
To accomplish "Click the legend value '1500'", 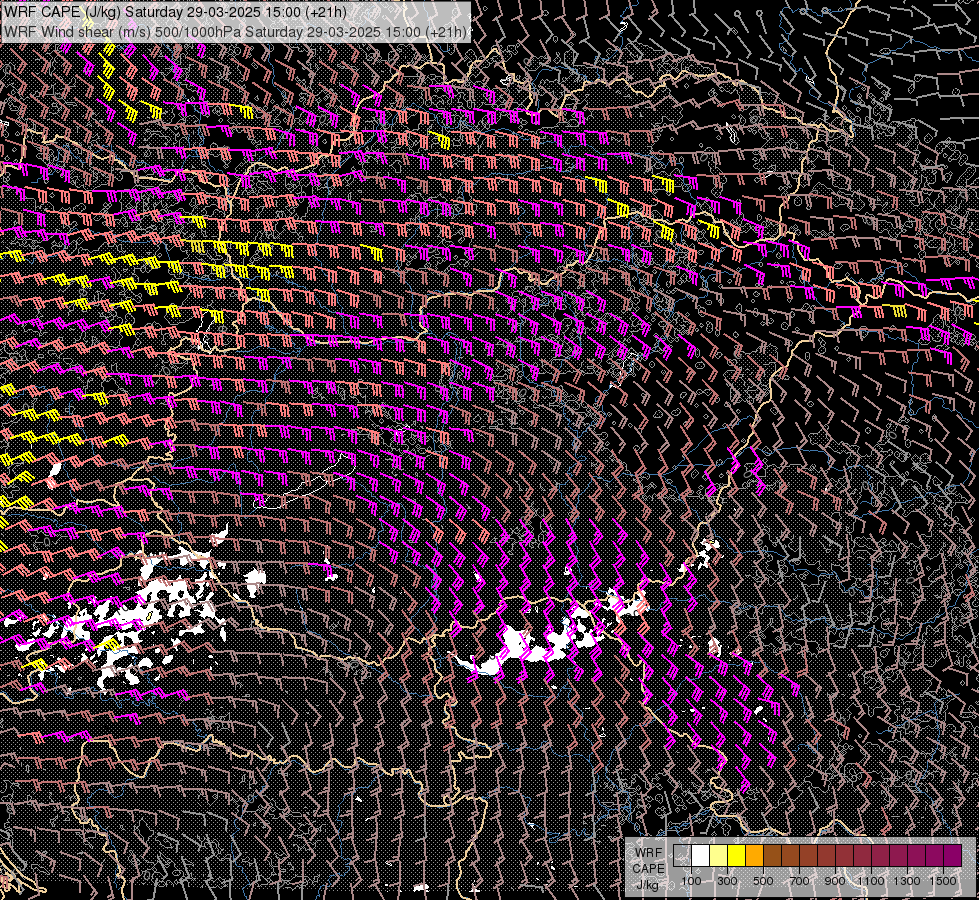I will (943, 881).
